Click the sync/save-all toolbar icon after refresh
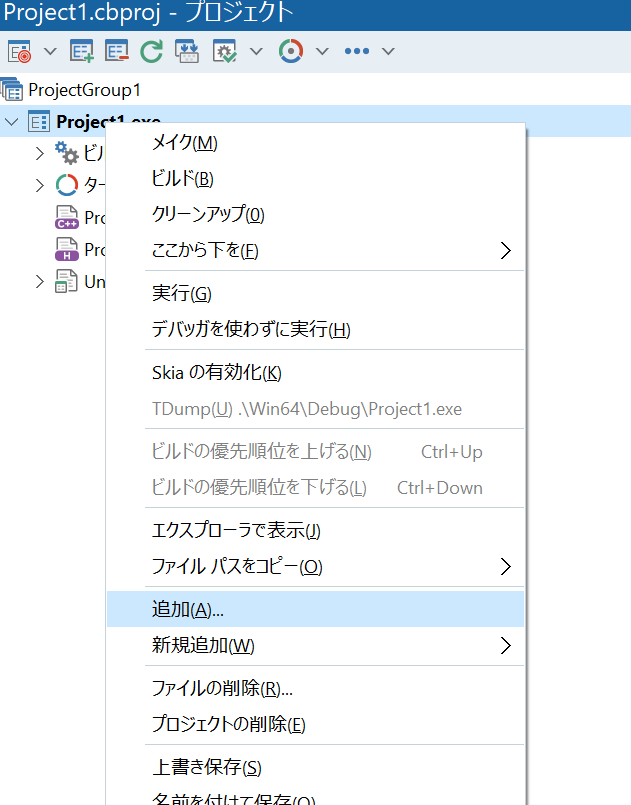This screenshot has height=805, width=631. 187,51
